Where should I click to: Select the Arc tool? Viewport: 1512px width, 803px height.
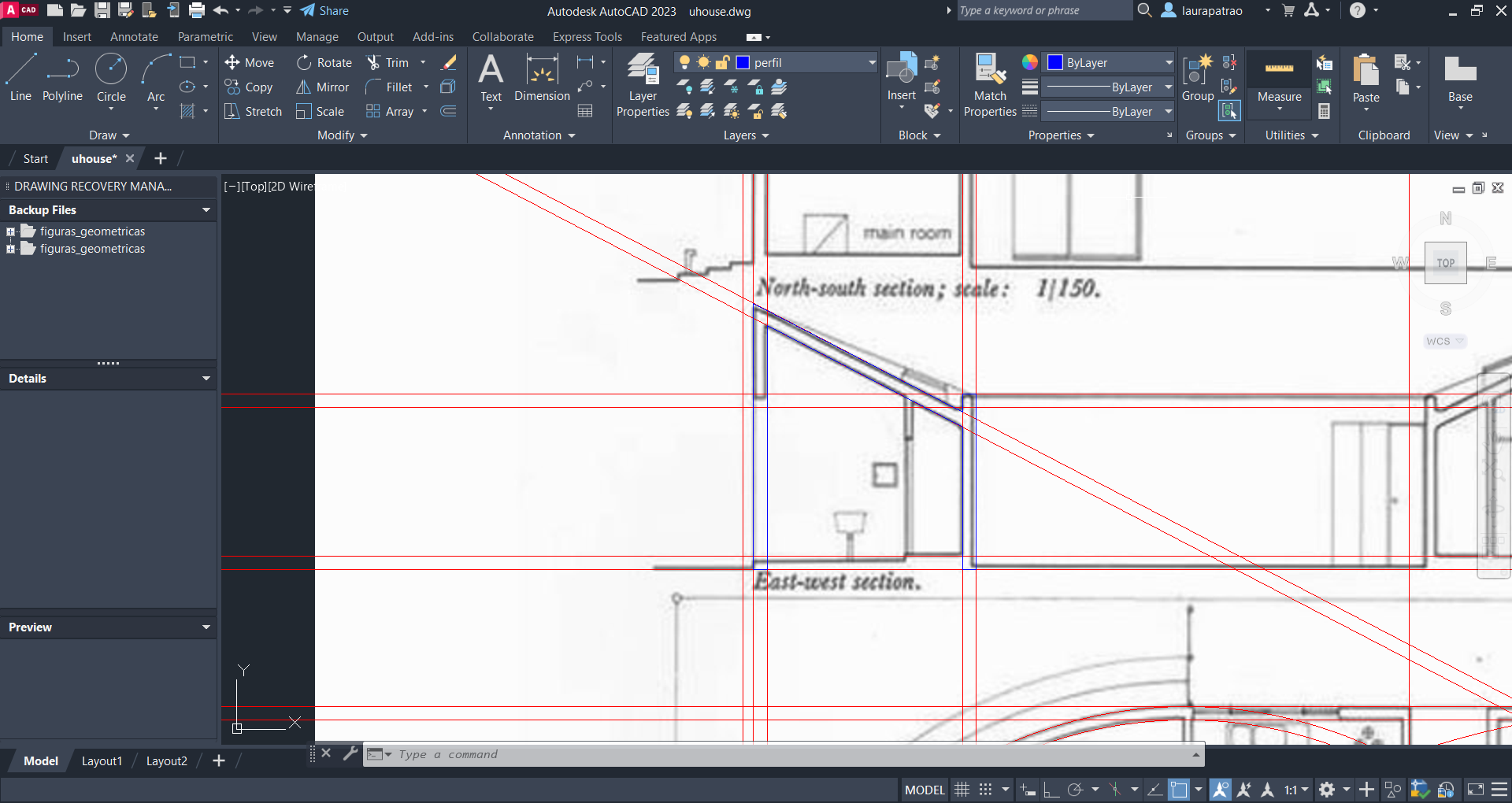tap(156, 78)
